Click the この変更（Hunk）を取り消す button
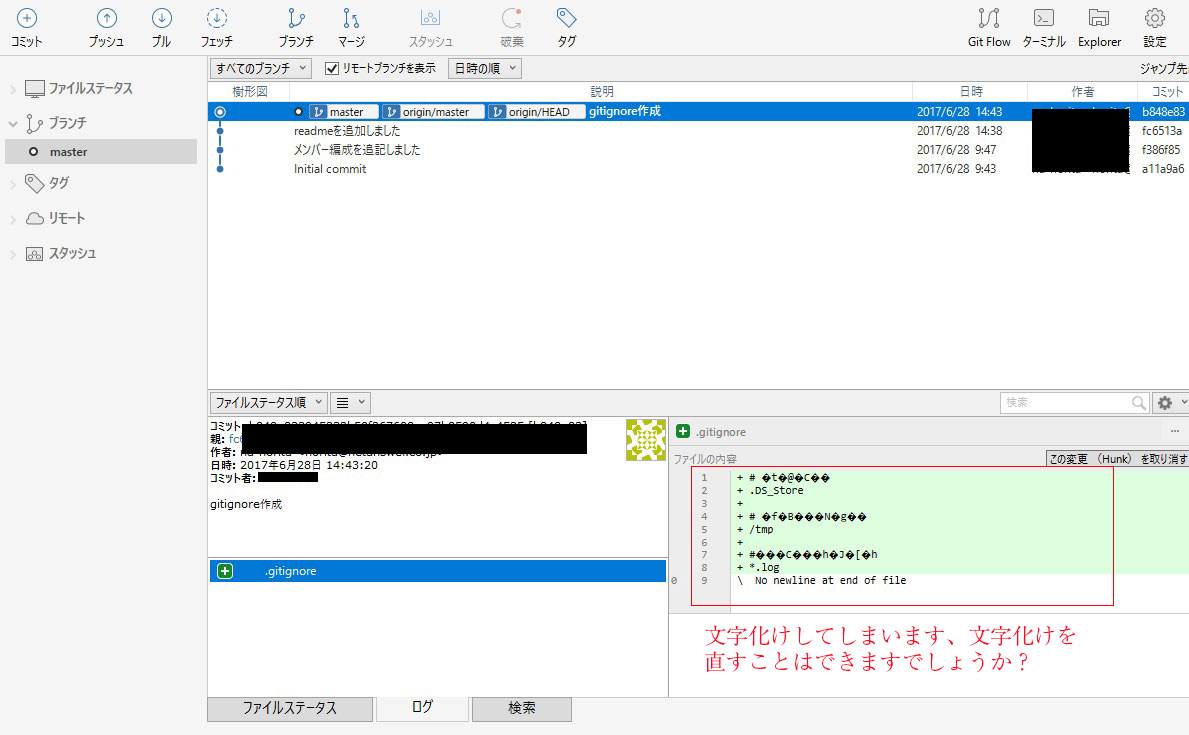The height and width of the screenshot is (735, 1189). click(1122, 458)
